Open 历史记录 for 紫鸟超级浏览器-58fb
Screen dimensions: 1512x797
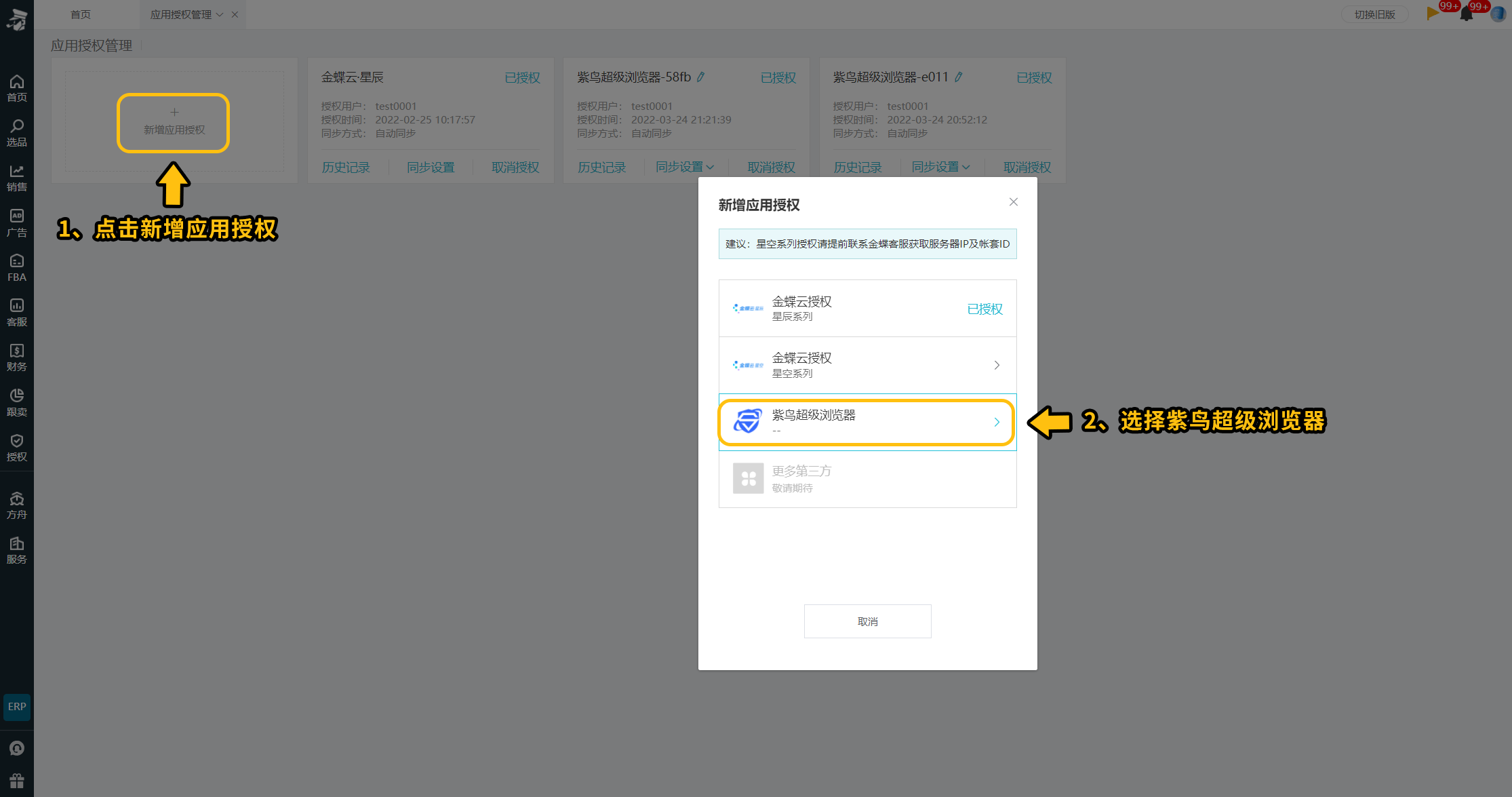pos(601,167)
